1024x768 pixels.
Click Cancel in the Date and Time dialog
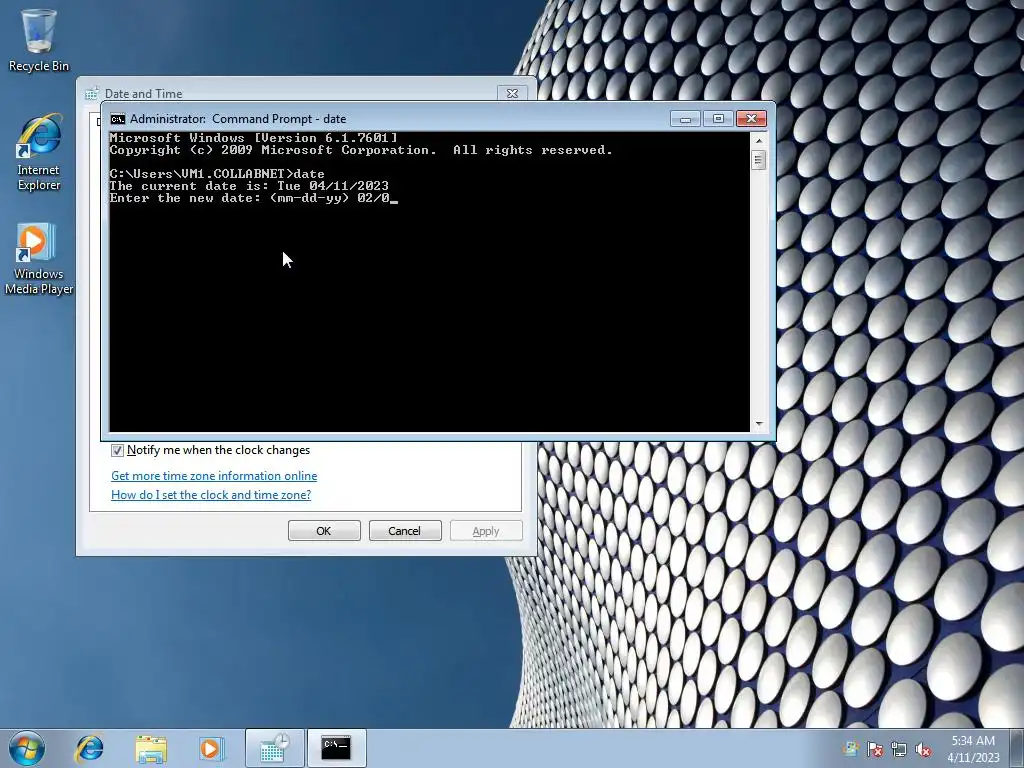405,530
